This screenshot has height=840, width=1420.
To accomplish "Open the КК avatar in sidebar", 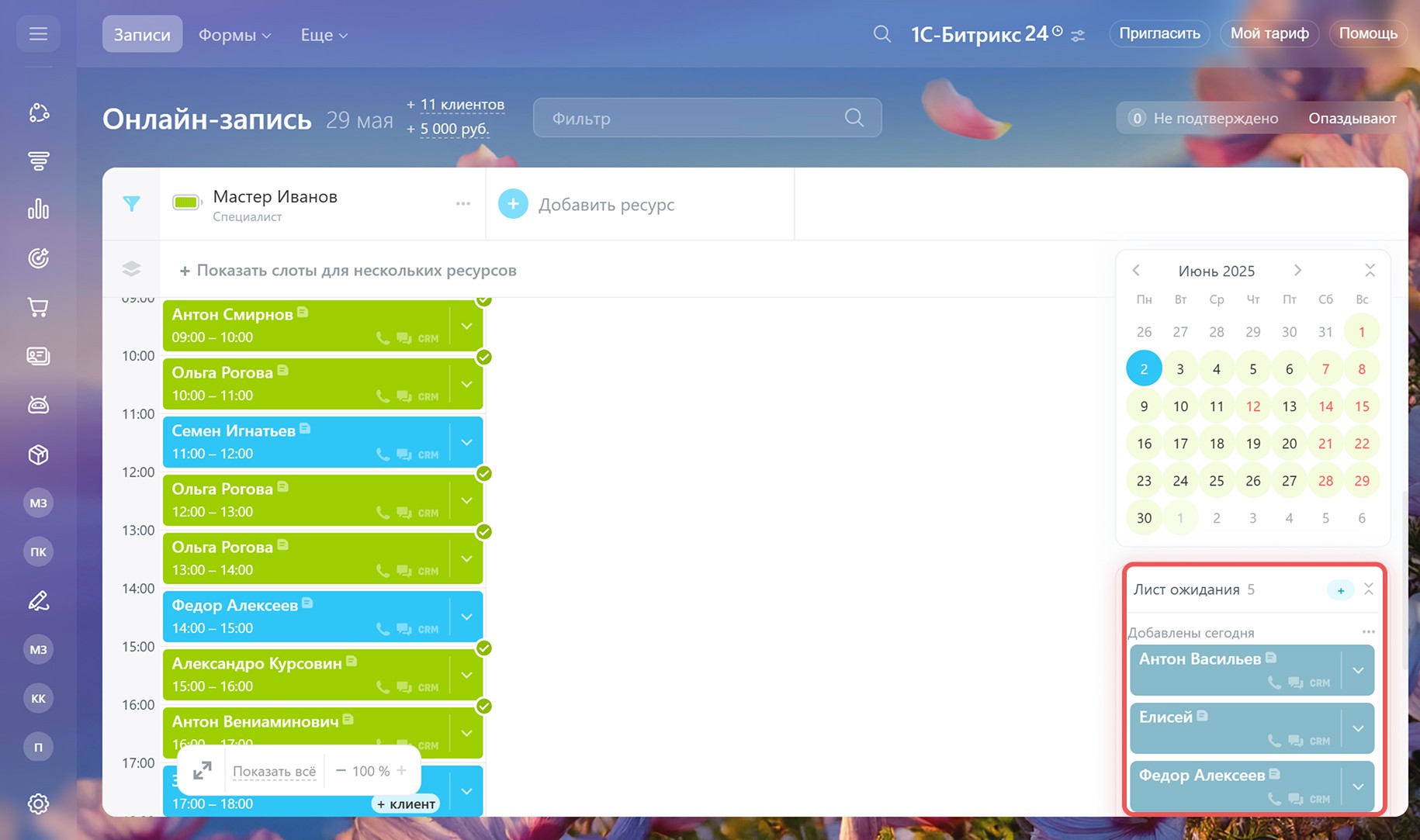I will [x=39, y=698].
